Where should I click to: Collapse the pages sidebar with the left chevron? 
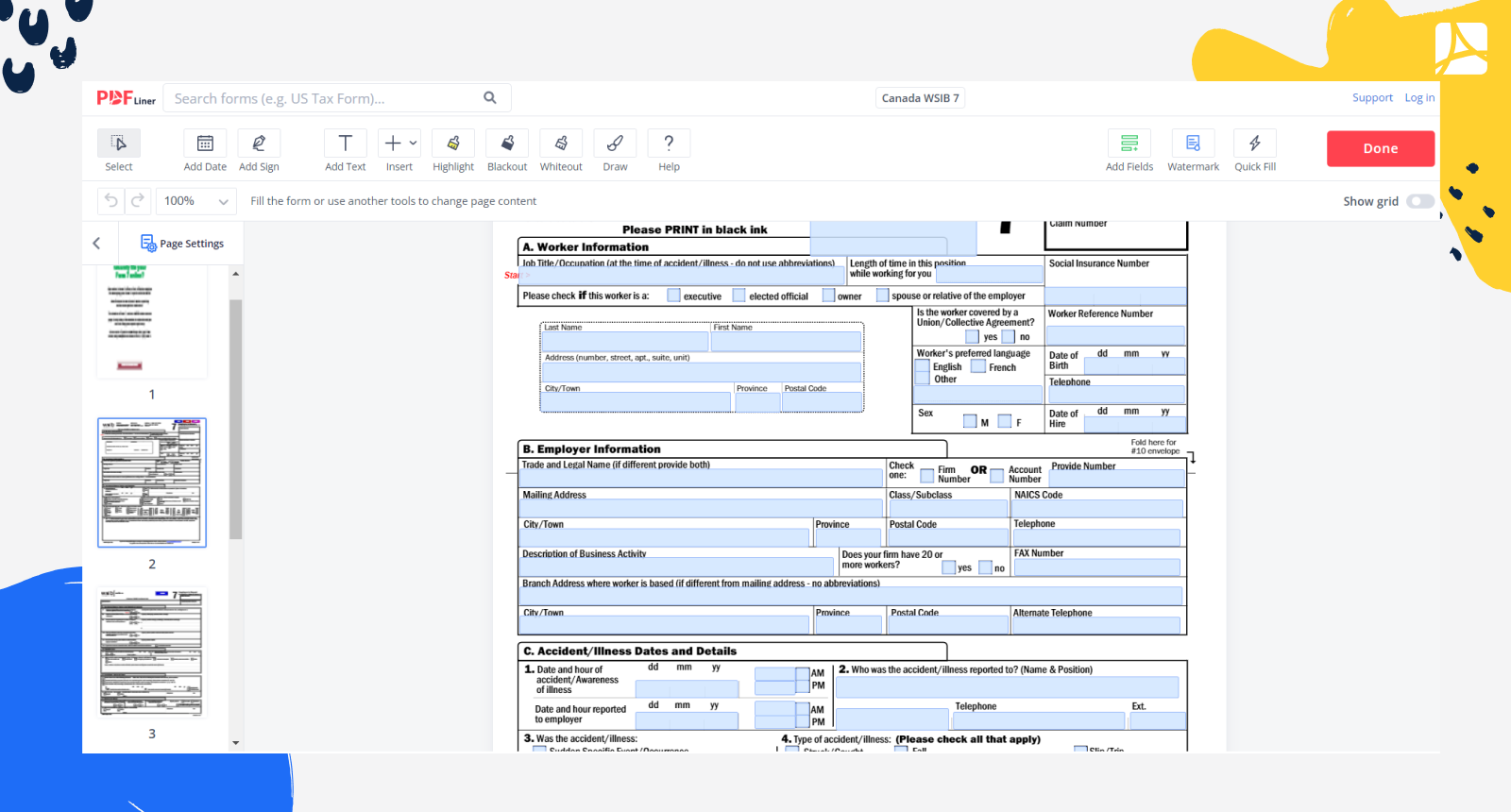pos(96,244)
